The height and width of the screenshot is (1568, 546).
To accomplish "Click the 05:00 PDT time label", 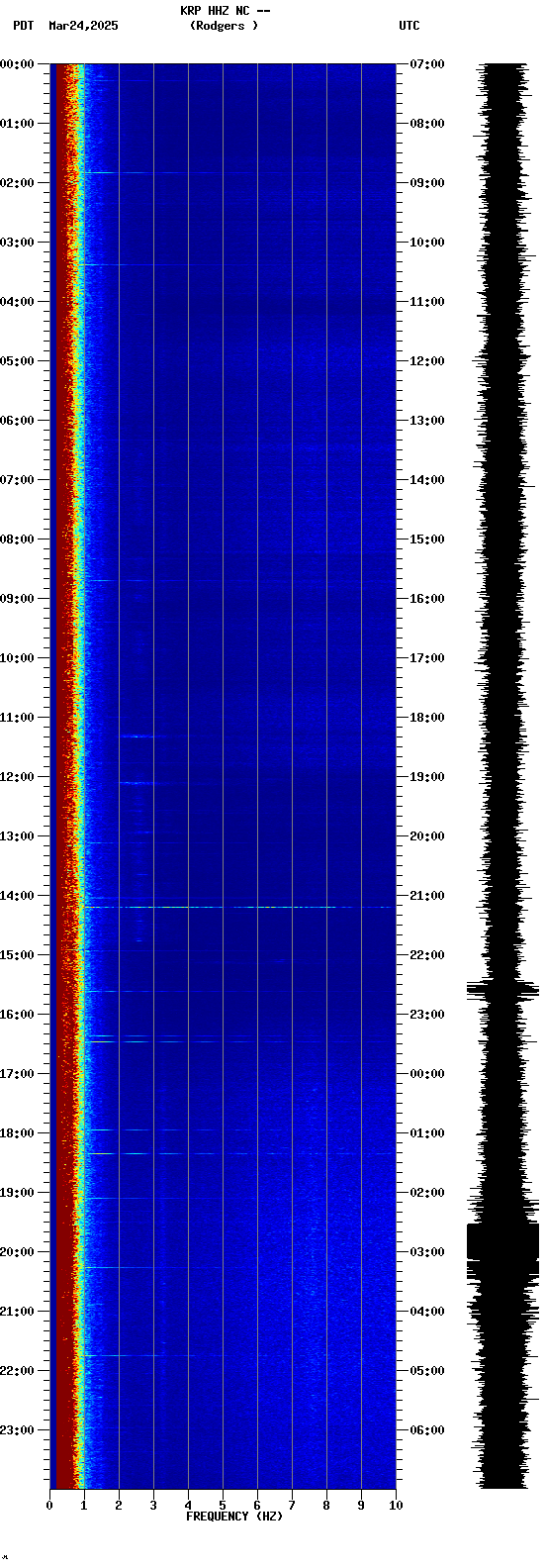I will click(x=18, y=361).
